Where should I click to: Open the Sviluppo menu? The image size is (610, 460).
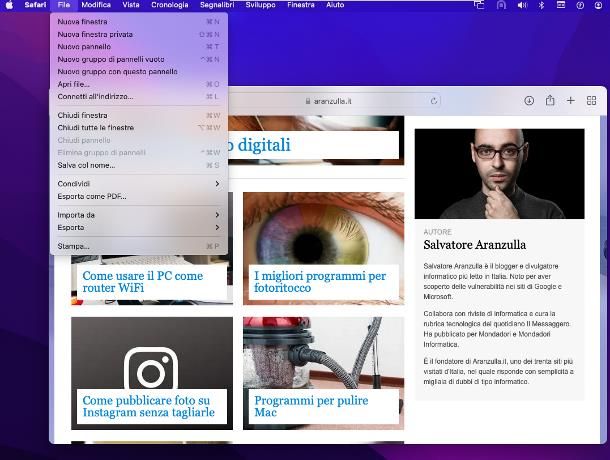tap(260, 5)
